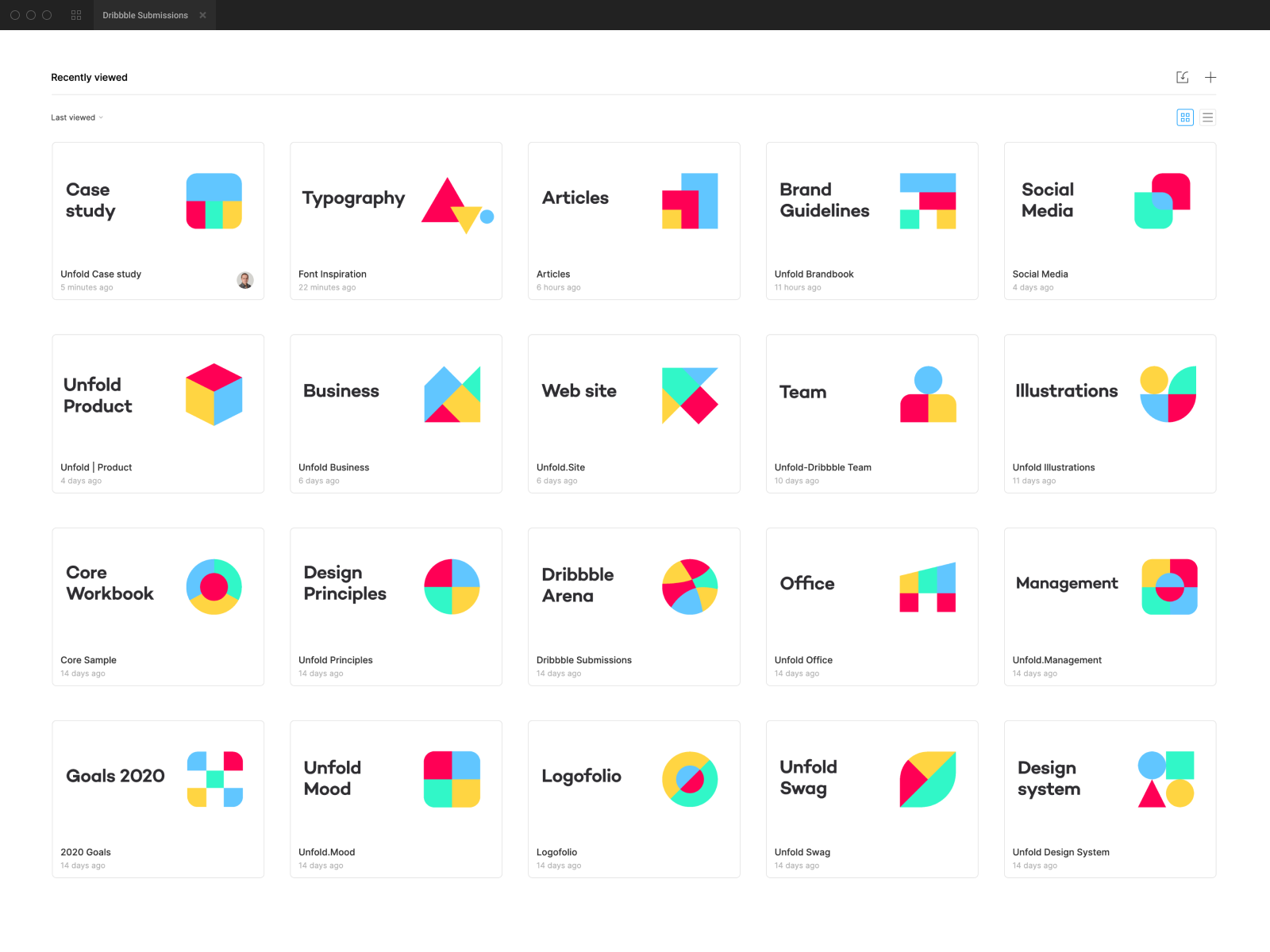
Task: Click the plus icon to create a new file
Action: click(x=1210, y=77)
